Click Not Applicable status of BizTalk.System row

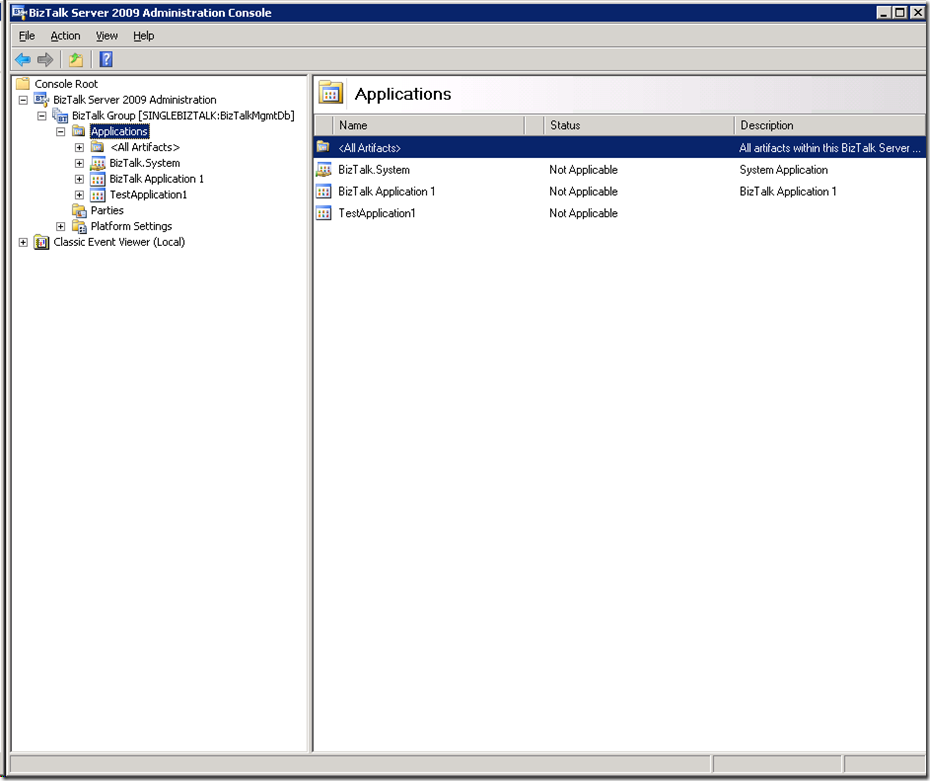click(x=583, y=170)
